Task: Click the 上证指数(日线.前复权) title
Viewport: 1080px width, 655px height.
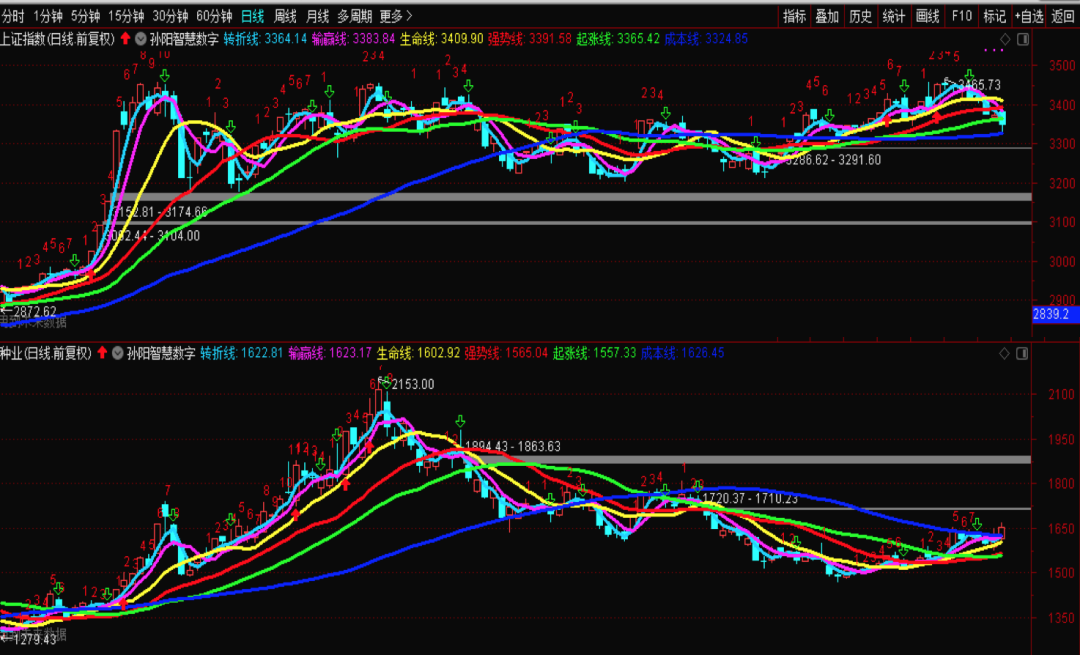Action: 58,39
